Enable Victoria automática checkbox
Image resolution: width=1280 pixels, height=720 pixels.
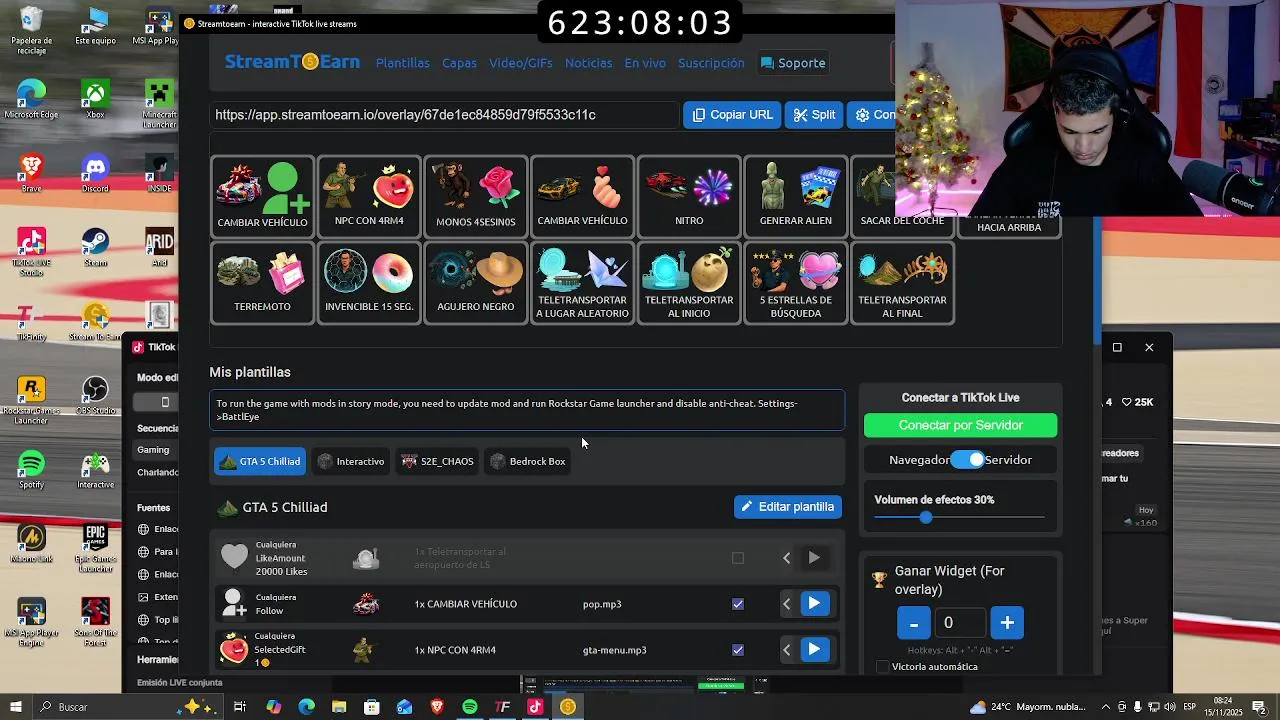[882, 667]
